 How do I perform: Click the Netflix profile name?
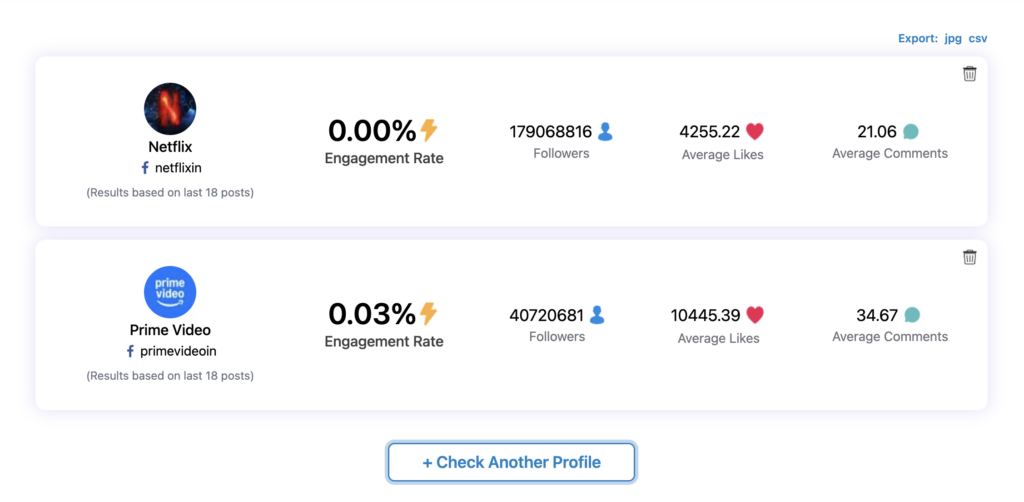coord(170,147)
